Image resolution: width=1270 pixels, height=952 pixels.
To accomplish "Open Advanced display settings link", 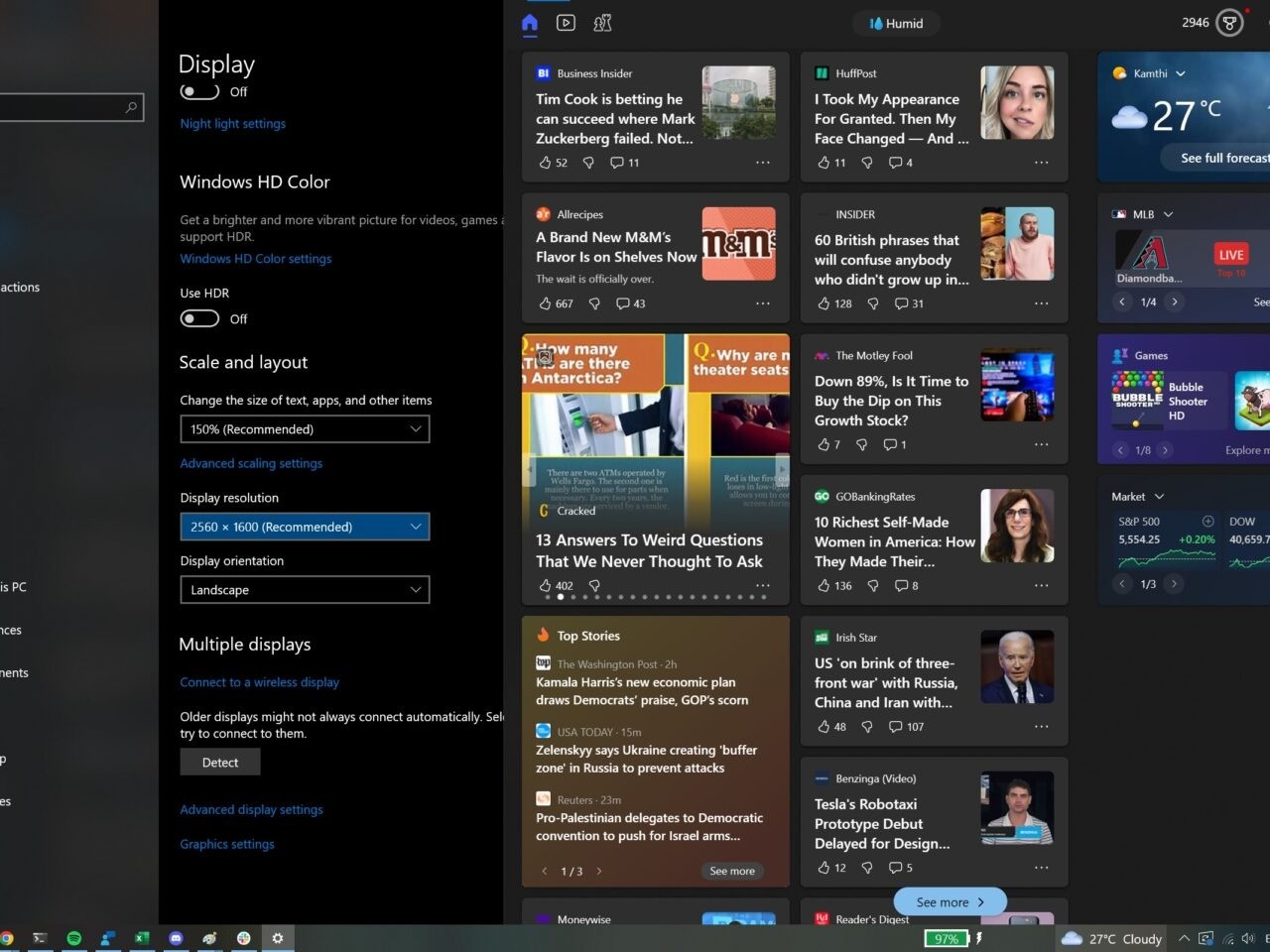I will click(x=251, y=809).
